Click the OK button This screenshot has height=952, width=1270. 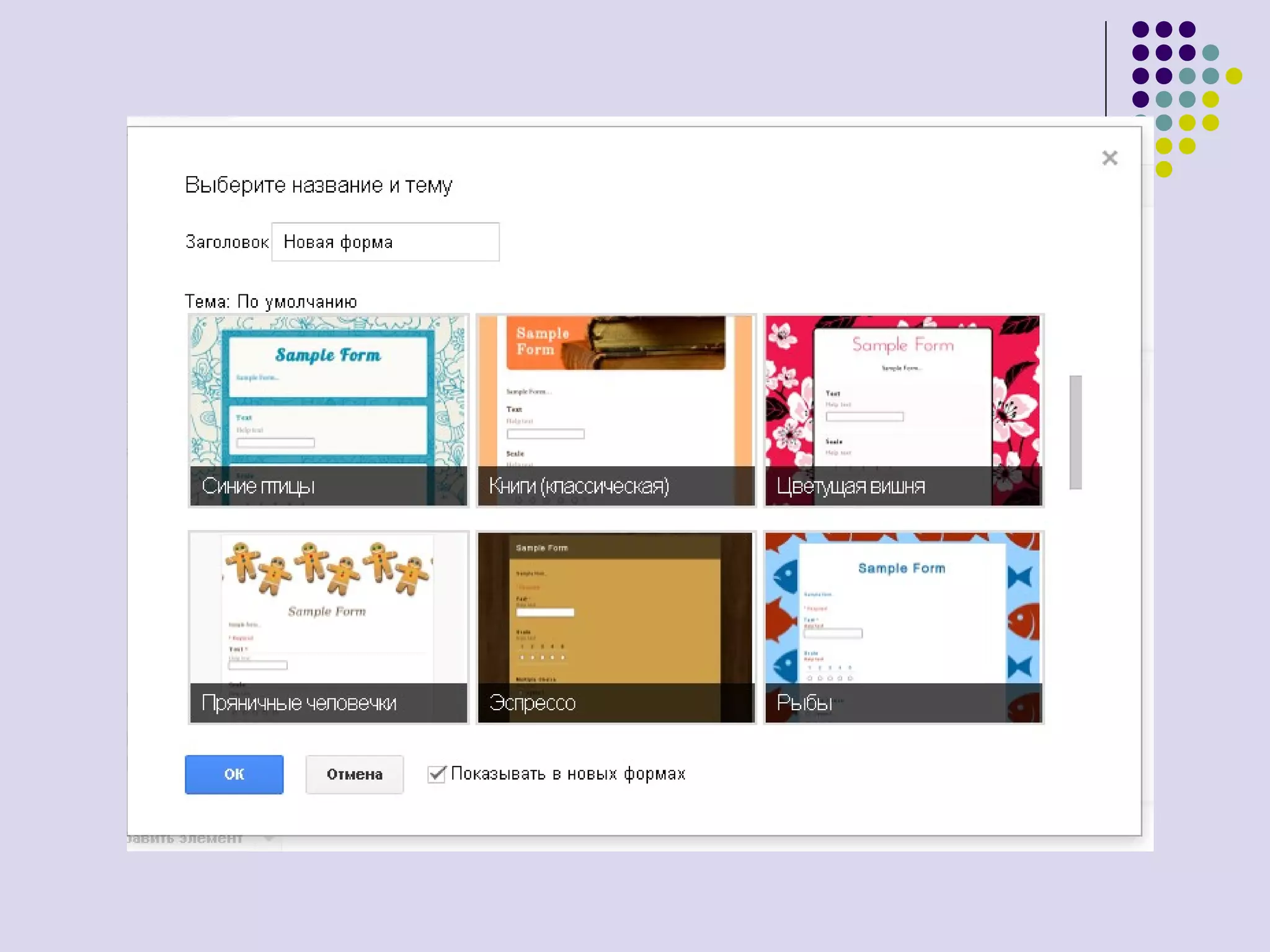tap(234, 774)
